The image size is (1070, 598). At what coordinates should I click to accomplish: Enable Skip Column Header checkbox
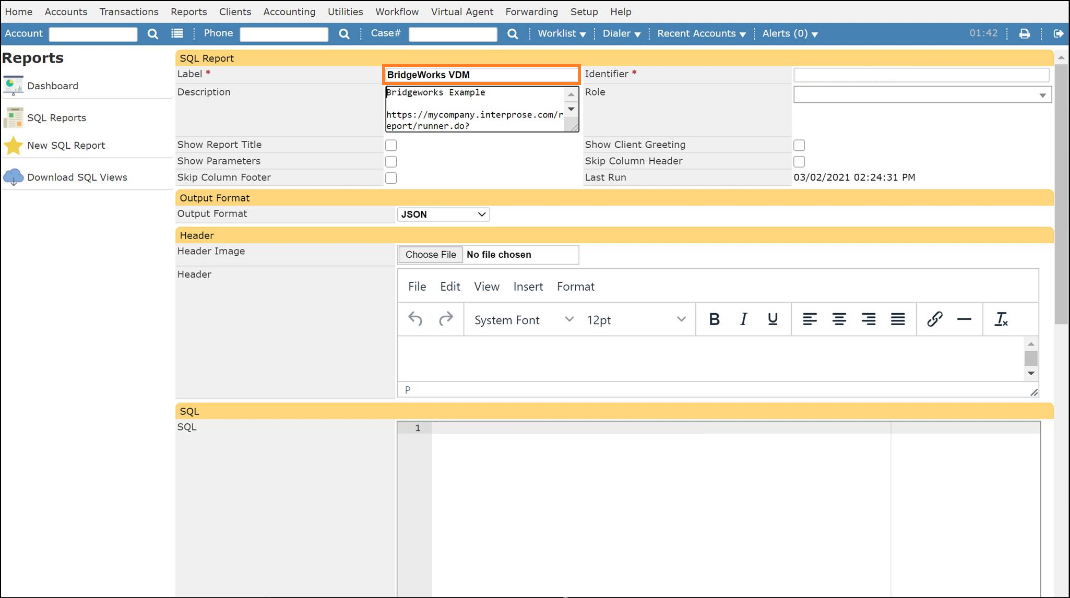799,161
